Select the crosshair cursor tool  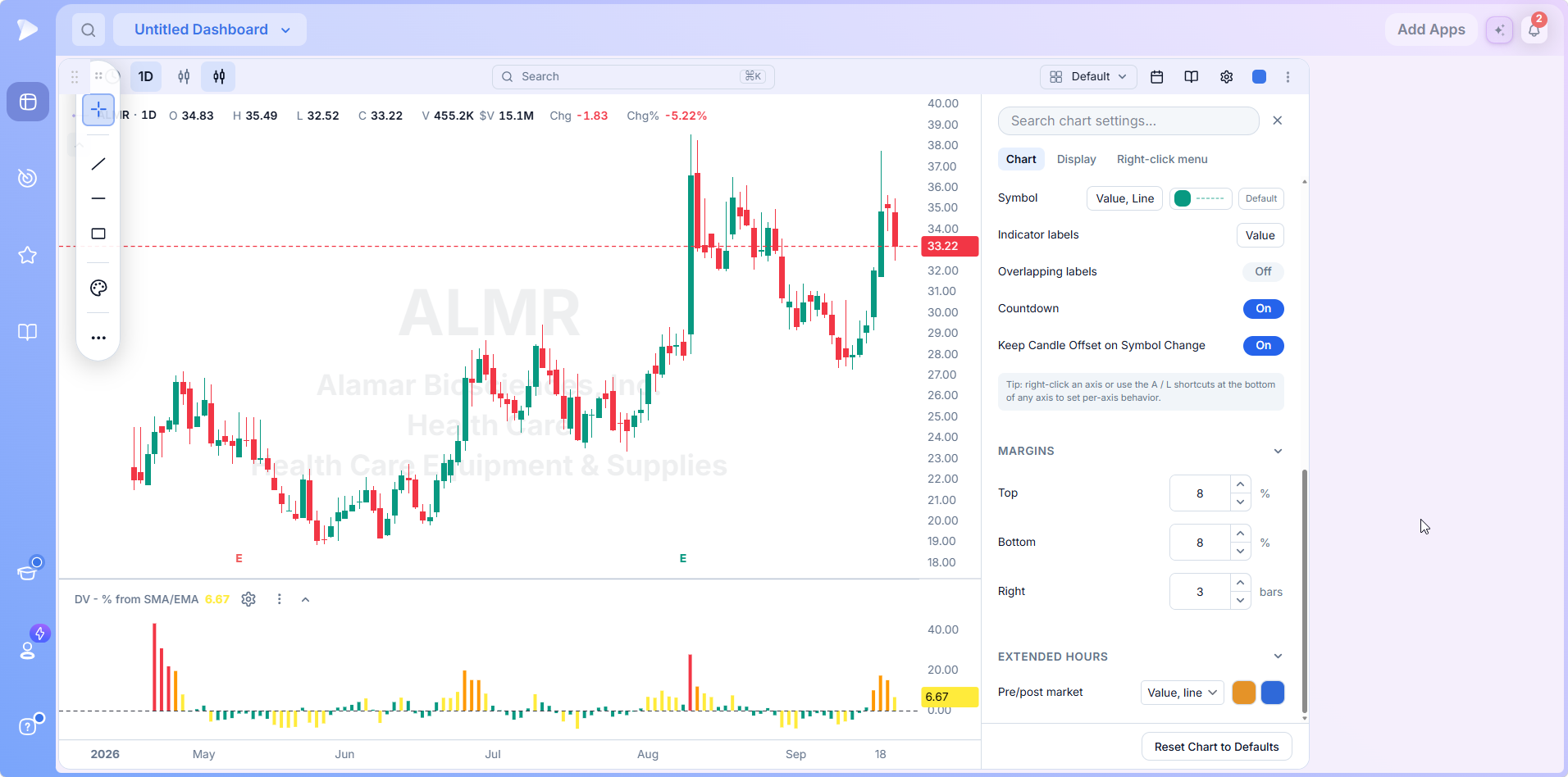click(98, 109)
